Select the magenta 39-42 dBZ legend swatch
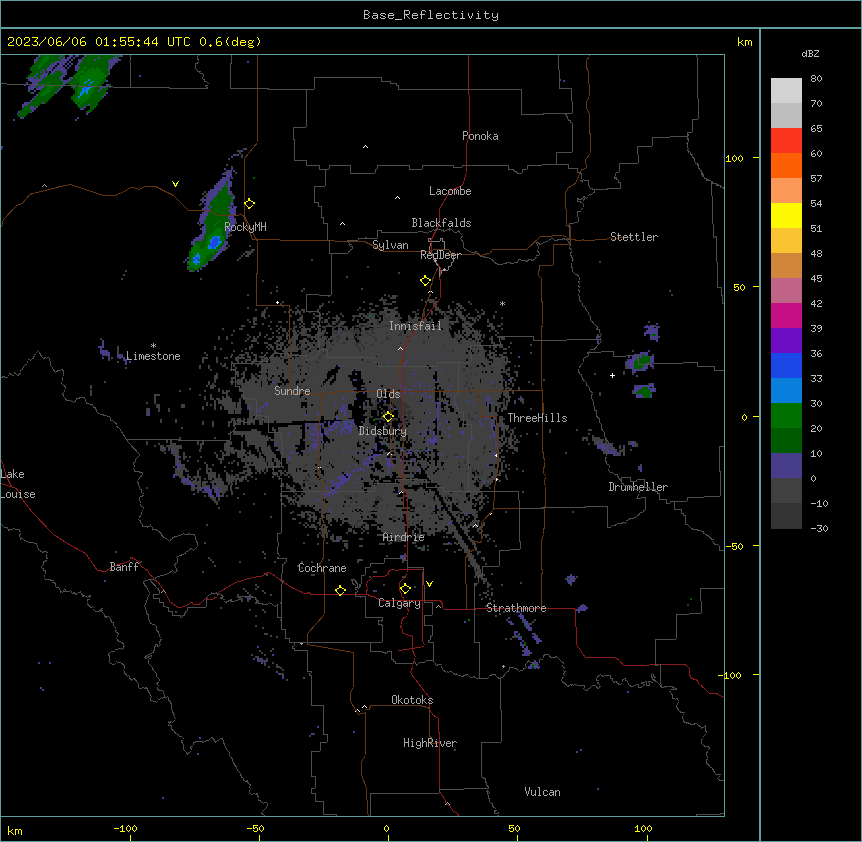This screenshot has width=862, height=842. point(786,315)
